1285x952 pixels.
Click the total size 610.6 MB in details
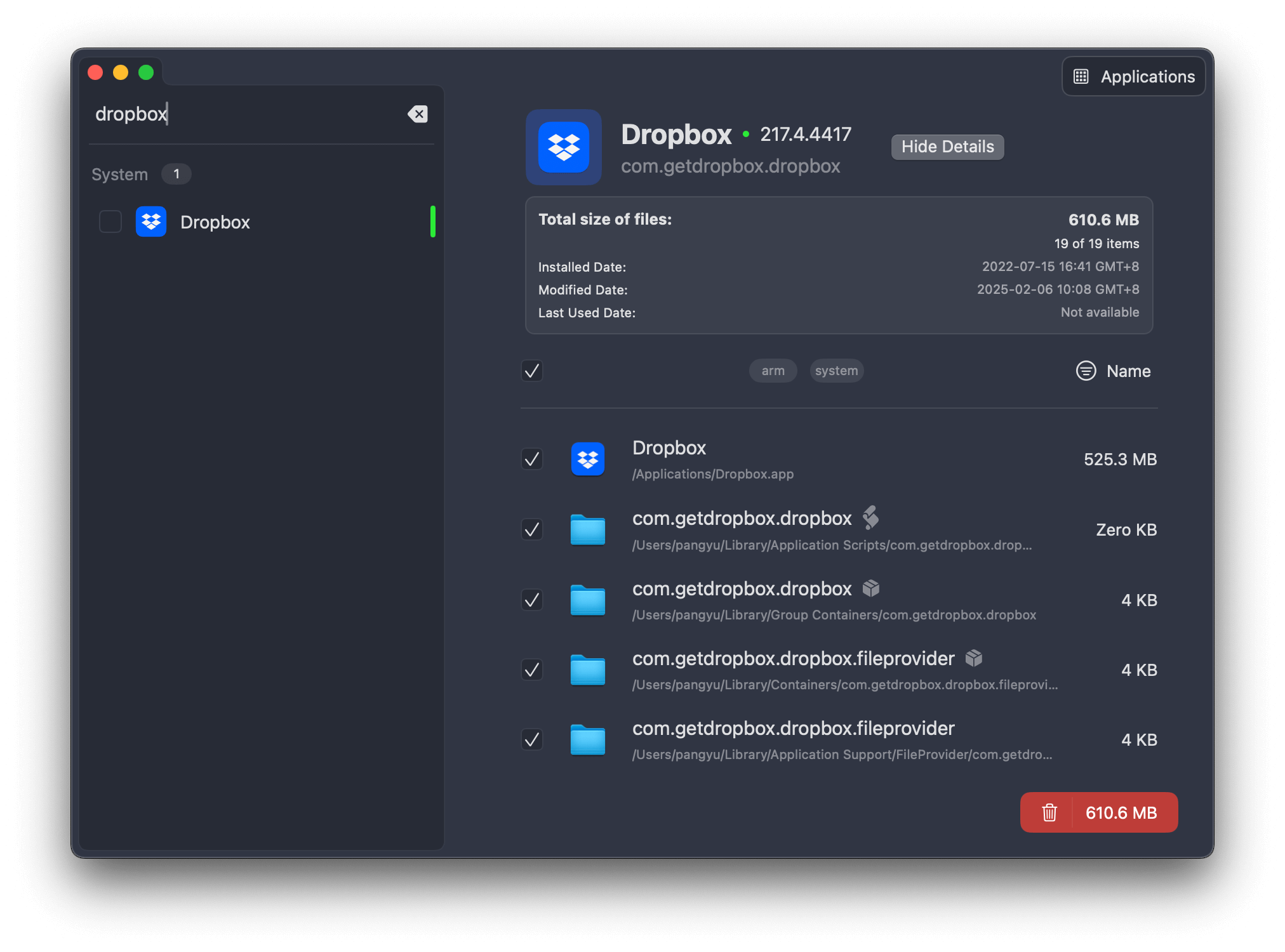[x=1103, y=220]
